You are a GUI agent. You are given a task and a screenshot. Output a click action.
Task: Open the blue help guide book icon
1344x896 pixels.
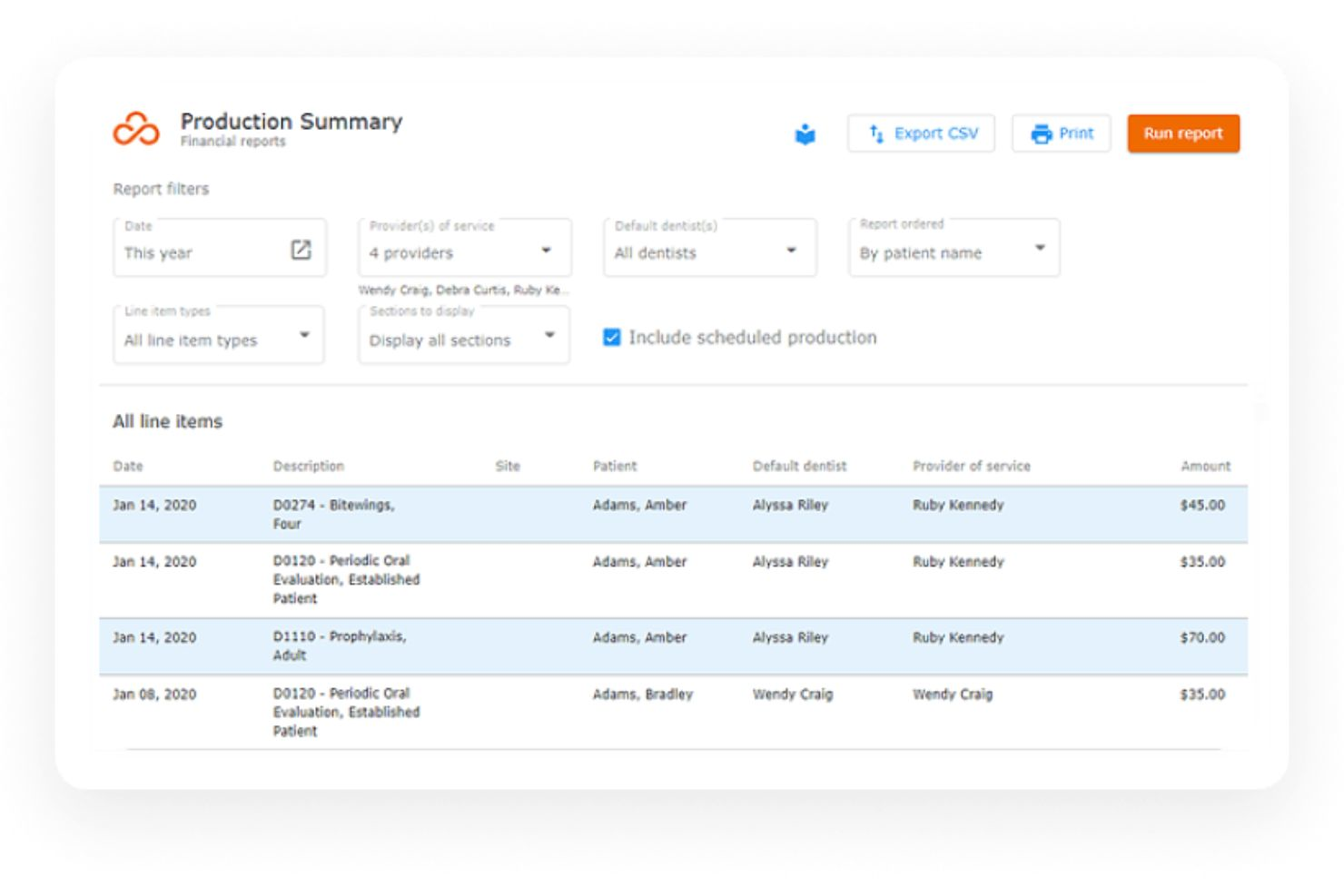pos(805,134)
